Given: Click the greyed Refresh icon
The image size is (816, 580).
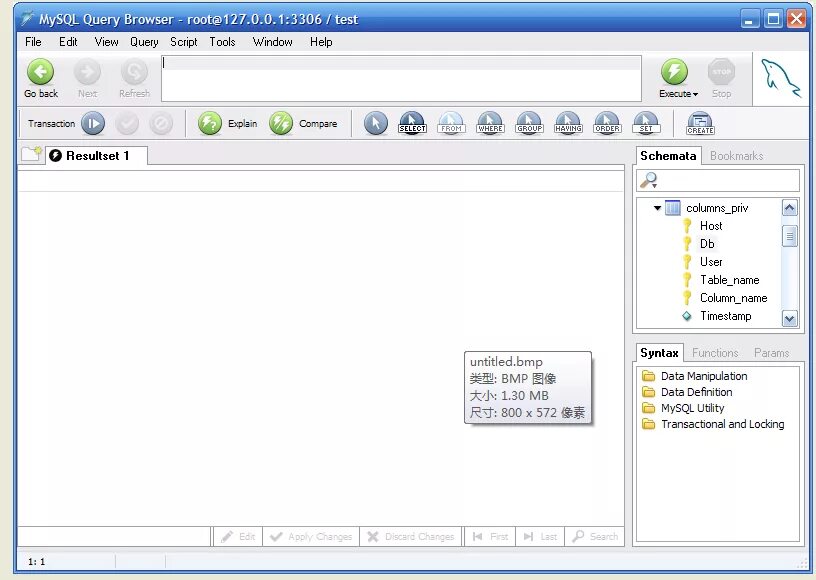Looking at the screenshot, I should click(x=134, y=72).
